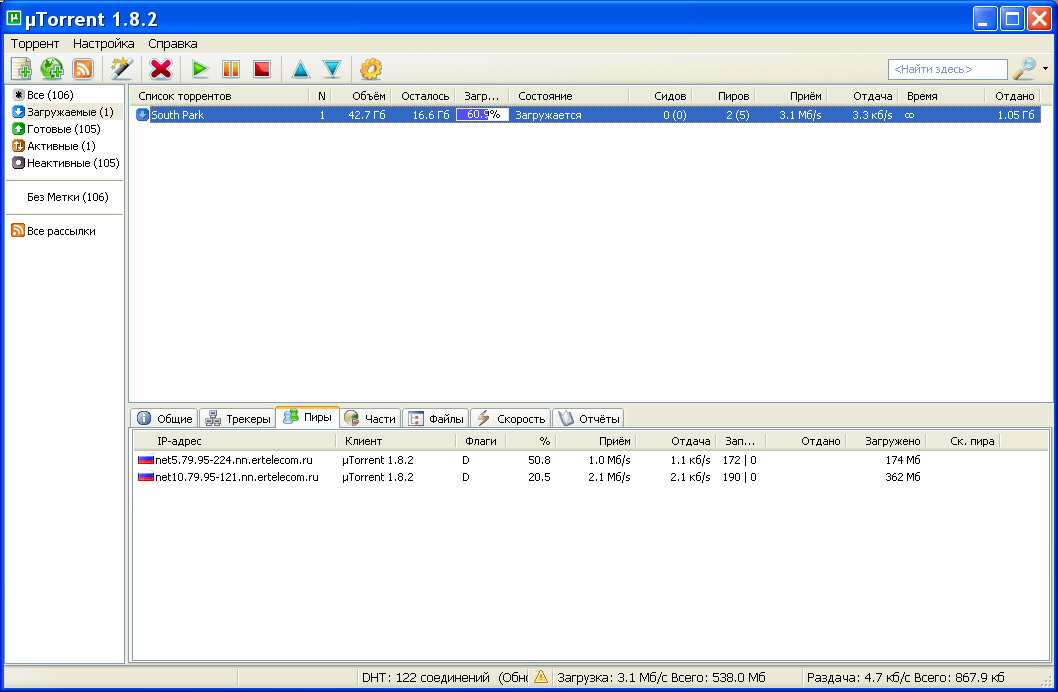This screenshot has height=692, width=1058.
Task: Sort torrents by Пиров column
Action: pyautogui.click(x=723, y=96)
